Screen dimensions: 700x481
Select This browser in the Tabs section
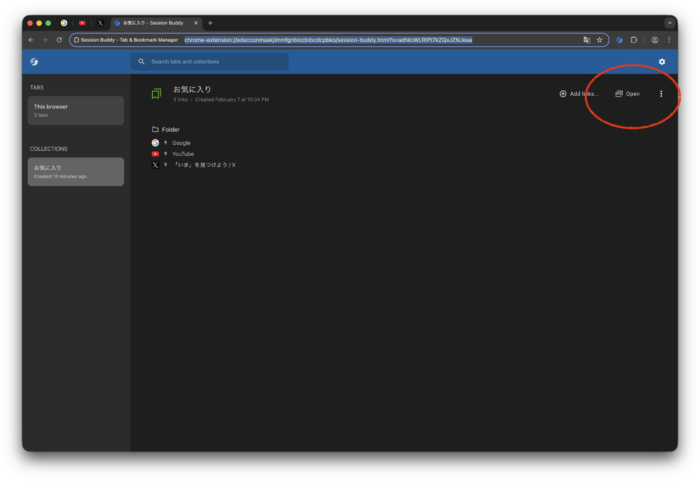click(76, 110)
